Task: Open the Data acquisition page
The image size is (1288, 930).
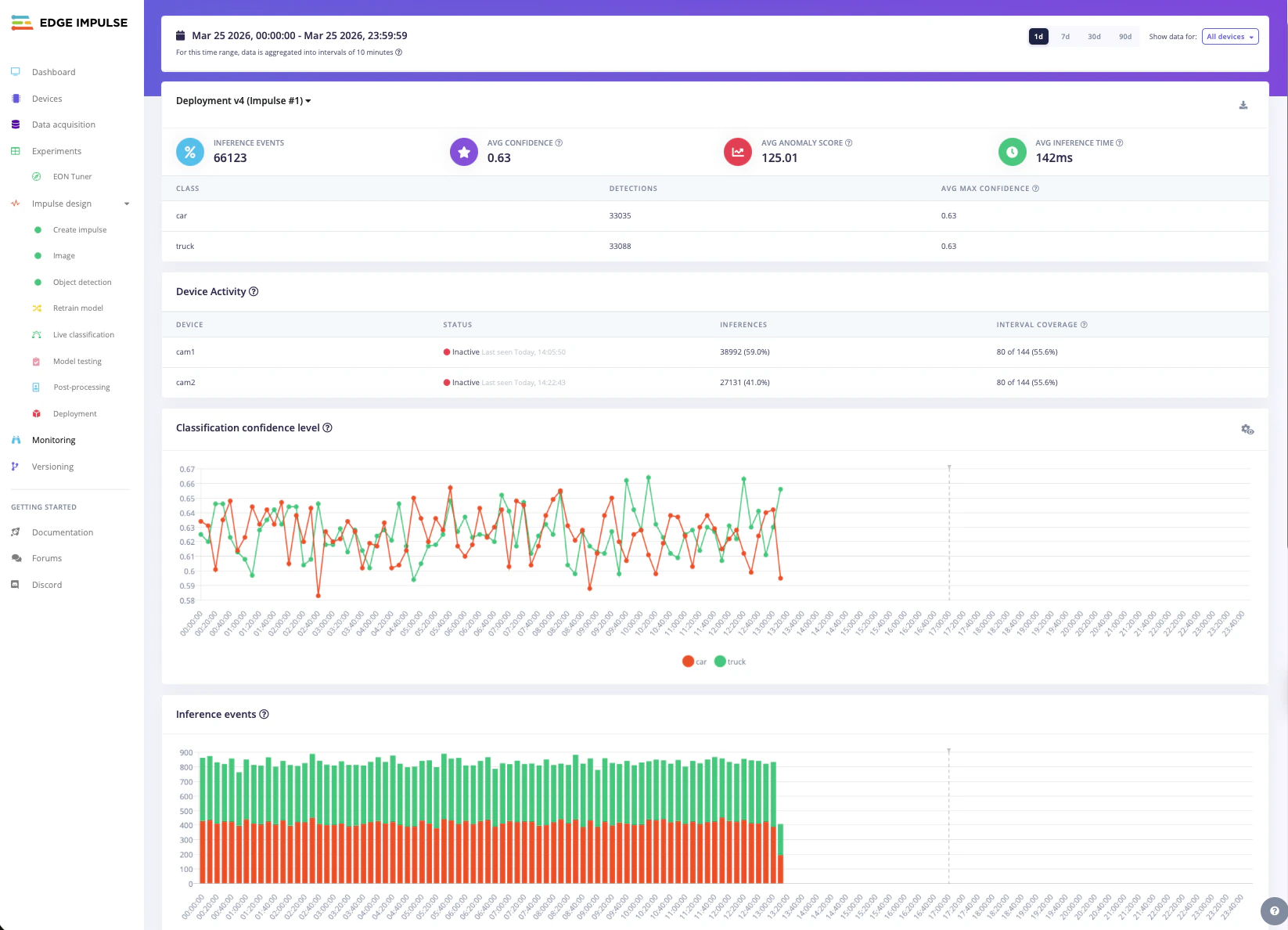Action: point(63,125)
